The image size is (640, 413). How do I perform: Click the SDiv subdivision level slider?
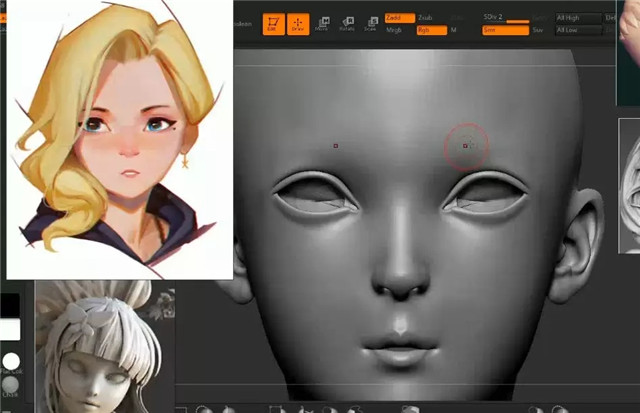click(505, 18)
